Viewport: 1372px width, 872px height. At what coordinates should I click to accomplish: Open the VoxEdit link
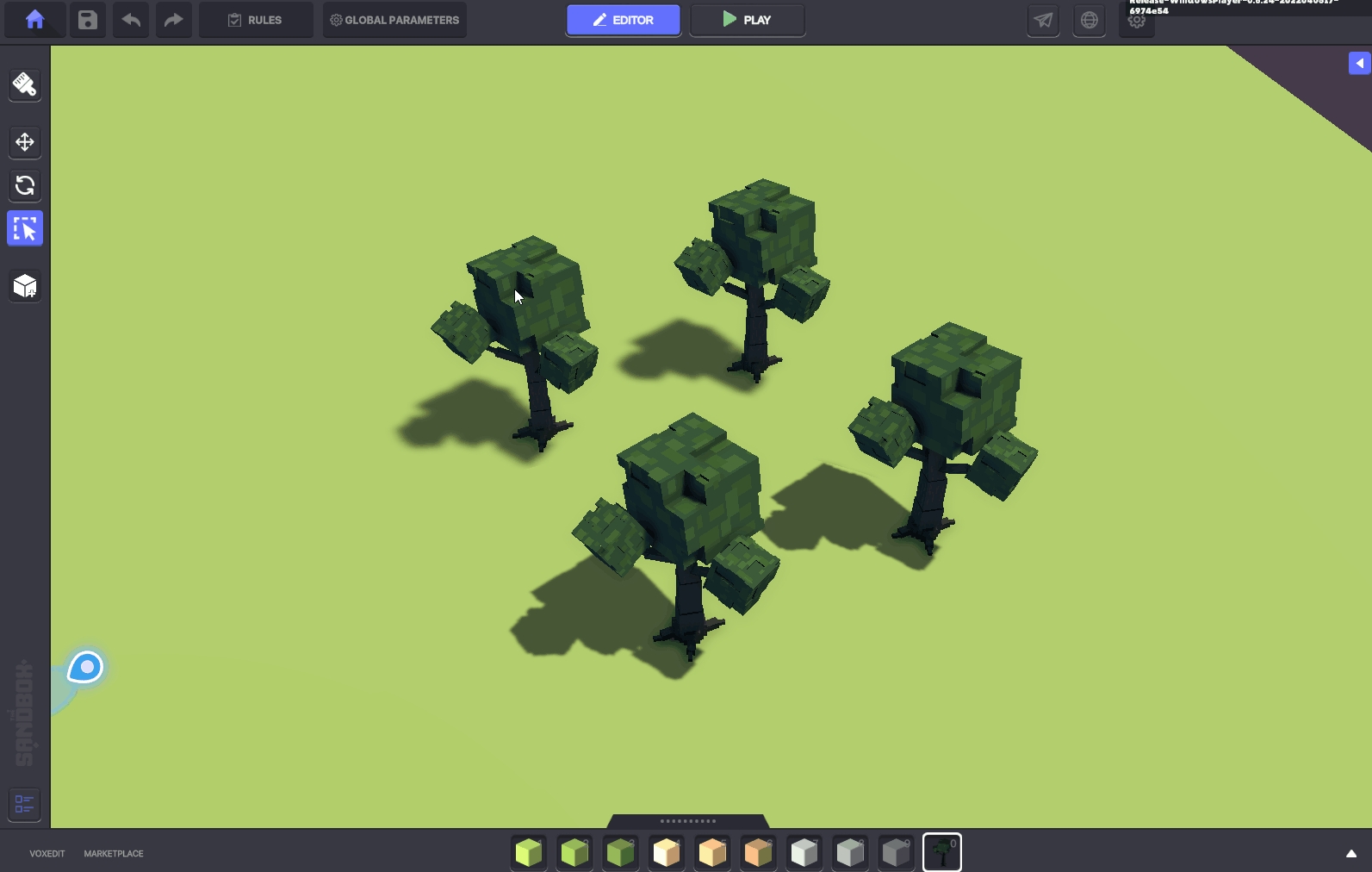pos(47,854)
